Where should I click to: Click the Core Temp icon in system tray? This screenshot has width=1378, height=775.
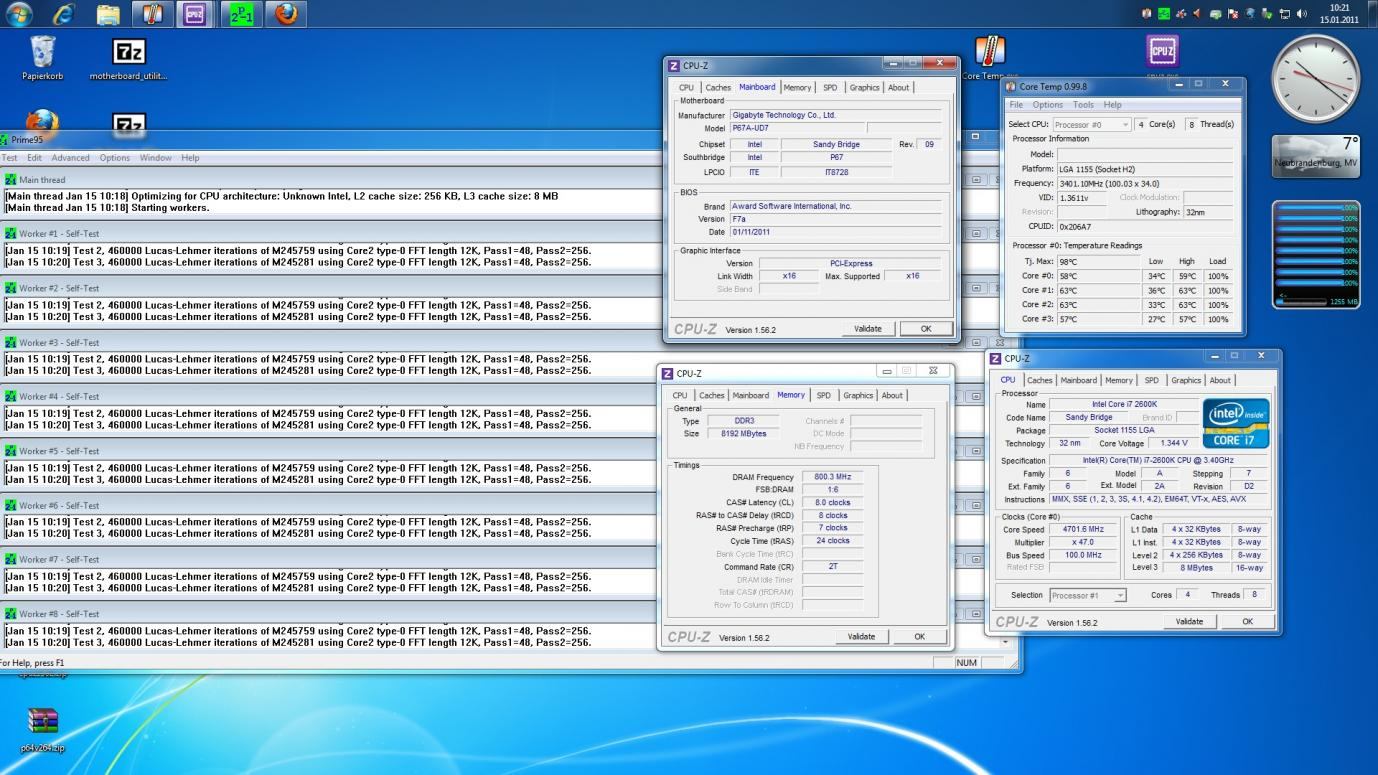pos(1146,14)
